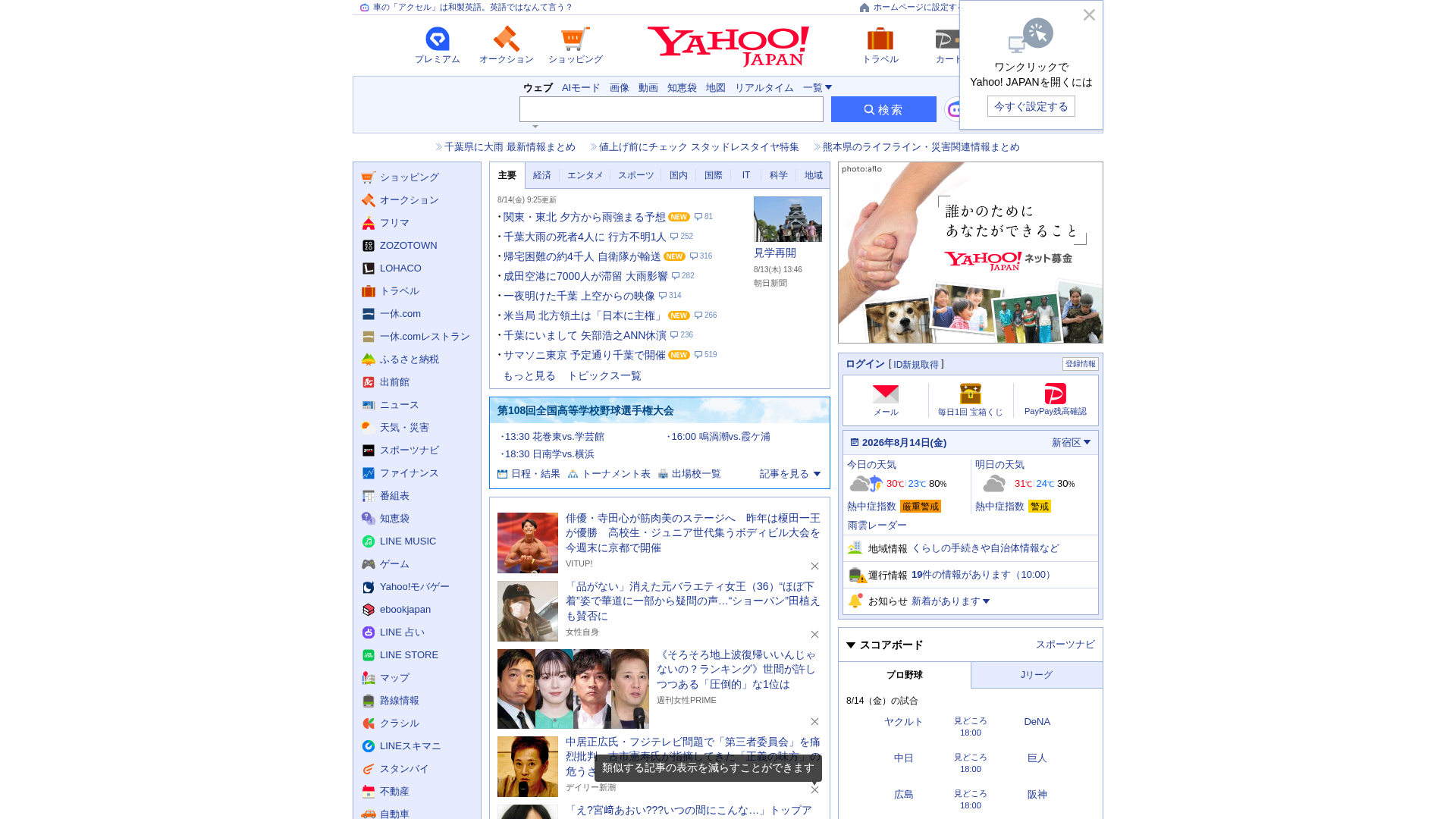The image size is (1456, 819).
Task: Open the bodybuilder article thumbnail
Action: (528, 543)
